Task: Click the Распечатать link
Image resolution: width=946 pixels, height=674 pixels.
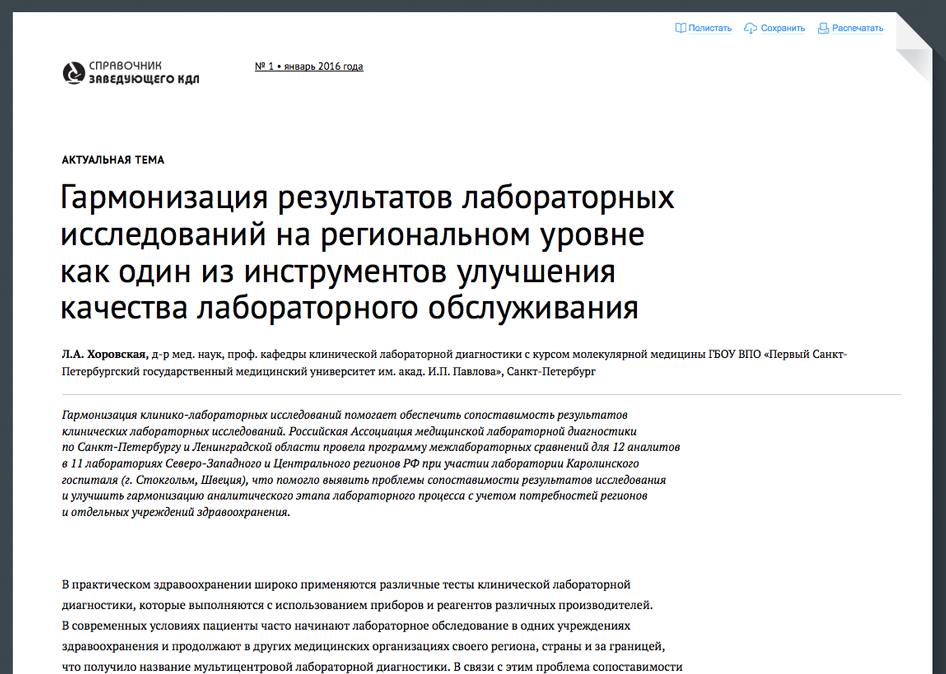Action: [x=857, y=28]
